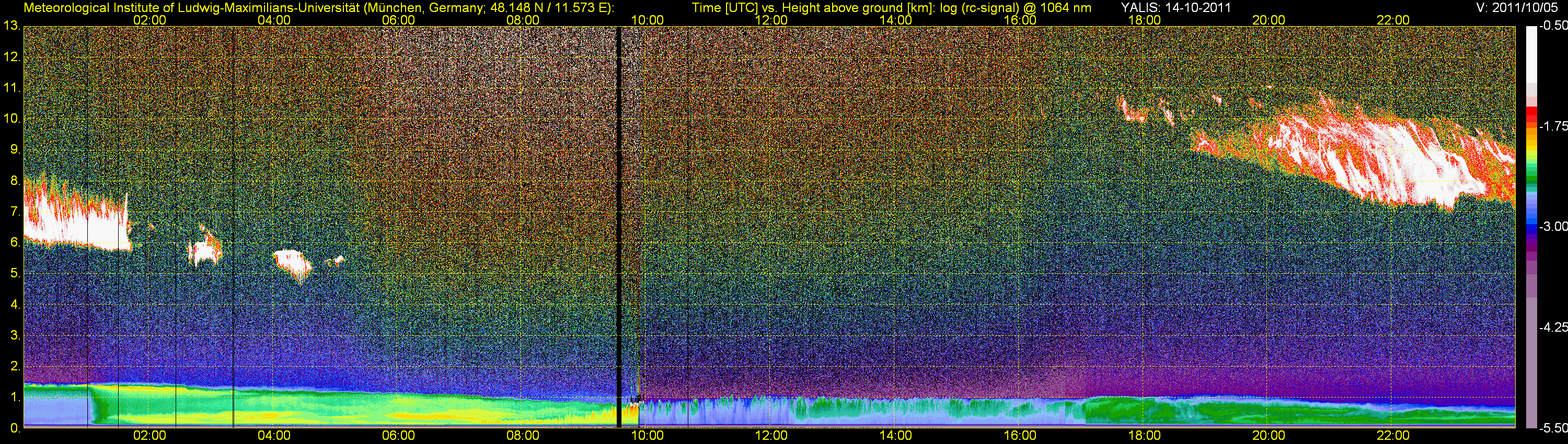Image resolution: width=1568 pixels, height=444 pixels.
Task: Click the Meteorological Institute title text
Action: pos(318,8)
